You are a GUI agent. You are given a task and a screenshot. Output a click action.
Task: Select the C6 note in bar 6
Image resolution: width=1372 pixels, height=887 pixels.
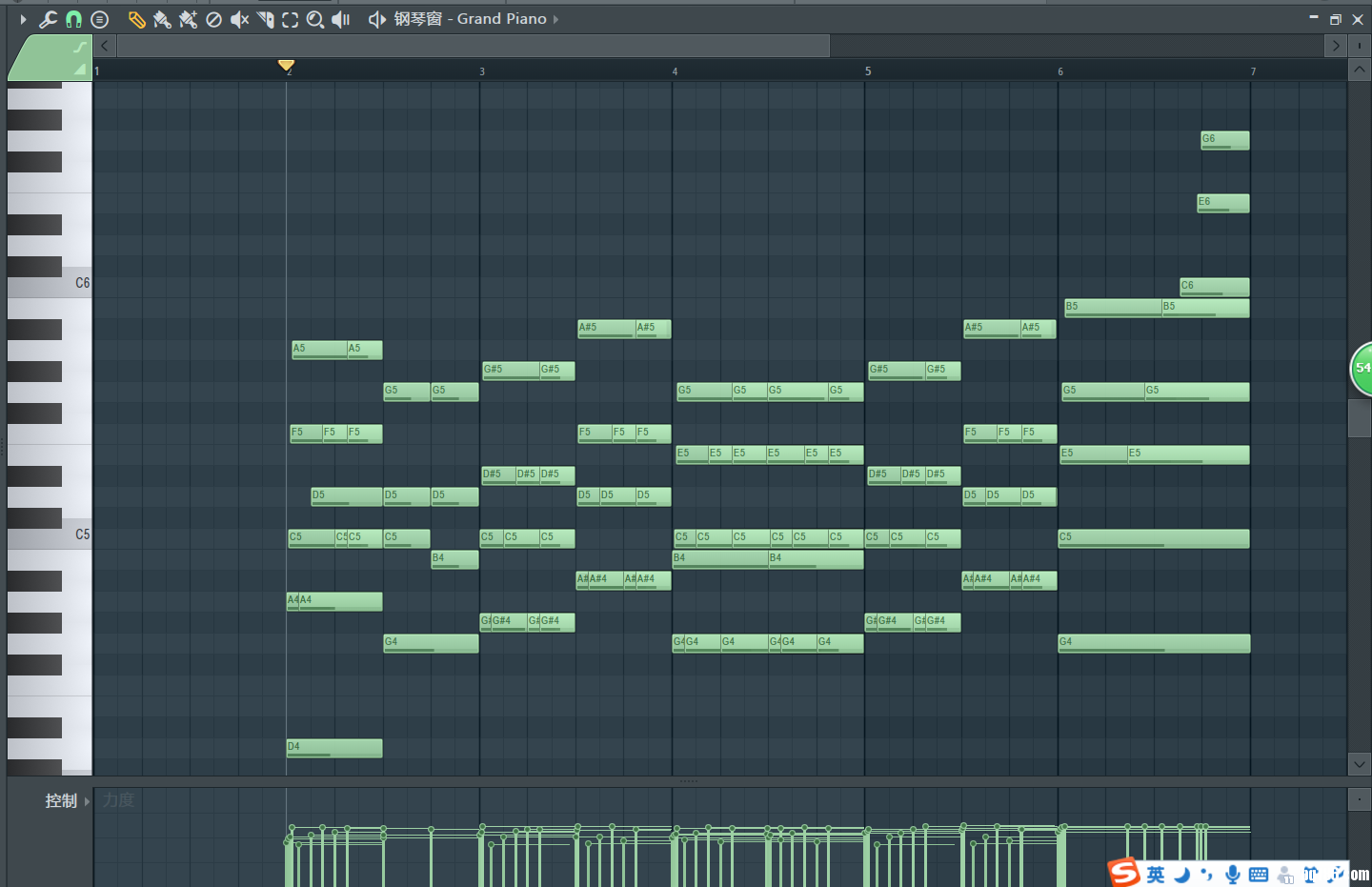[1214, 287]
